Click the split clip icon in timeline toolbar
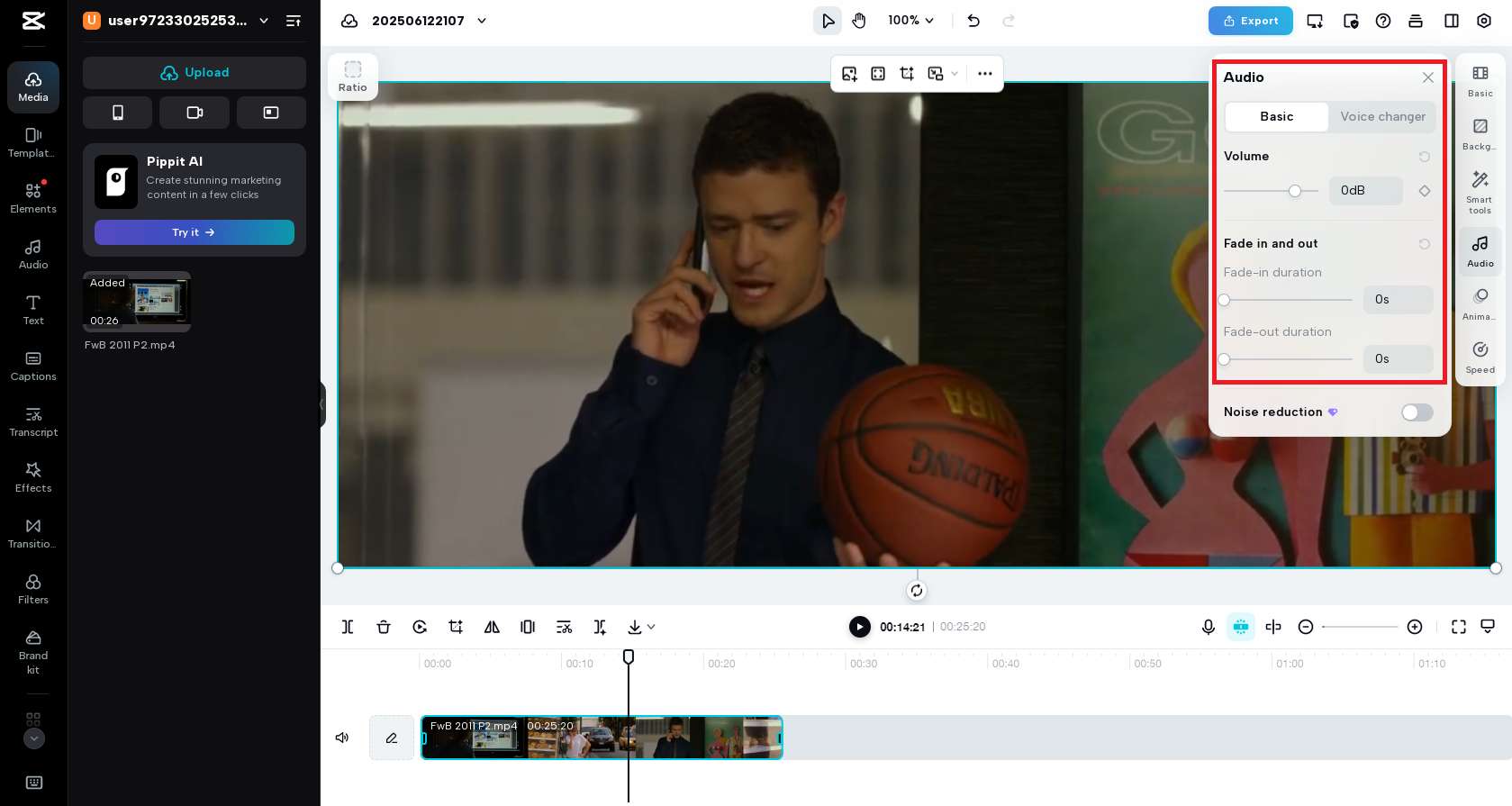 [348, 627]
